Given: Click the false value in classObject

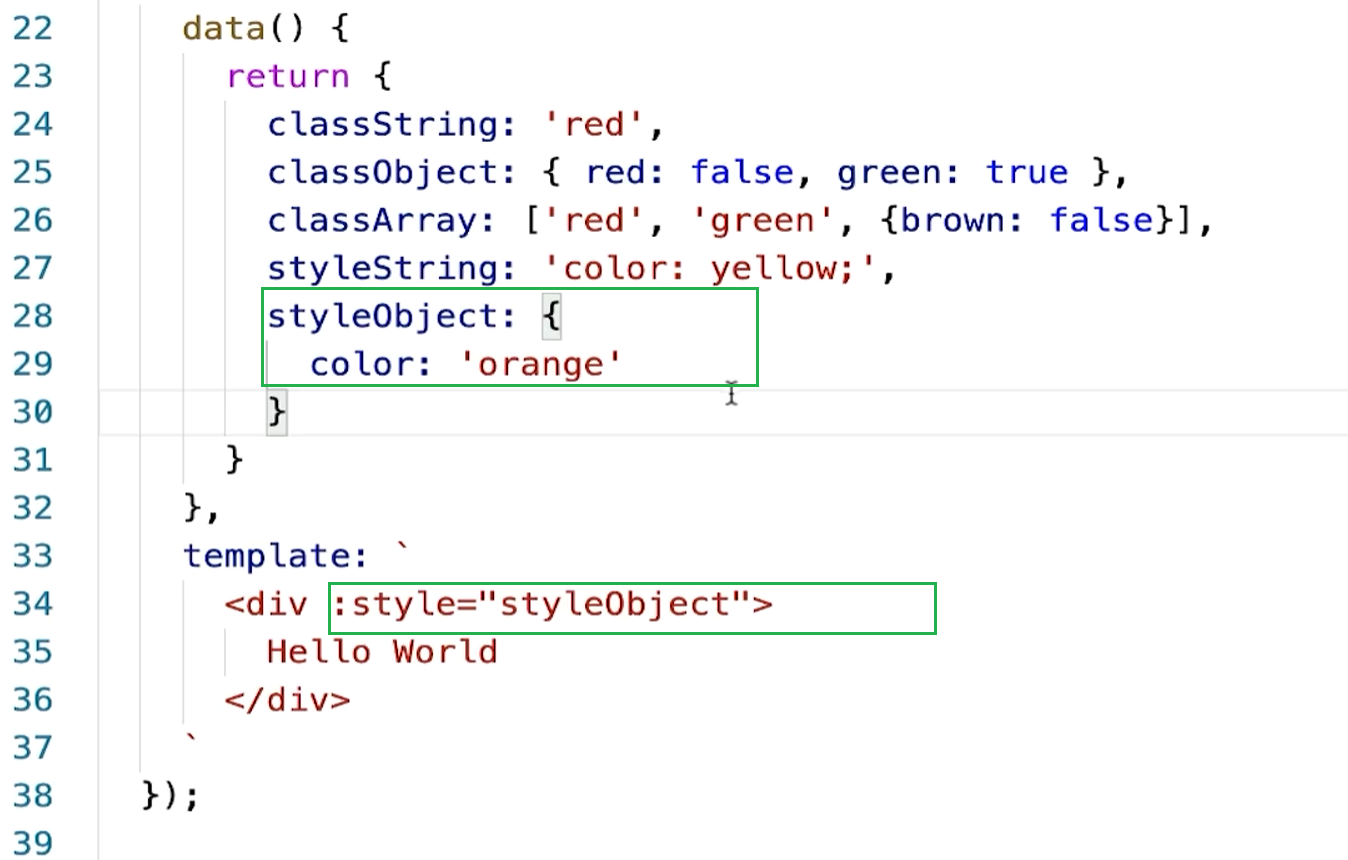Looking at the screenshot, I should click(743, 172).
